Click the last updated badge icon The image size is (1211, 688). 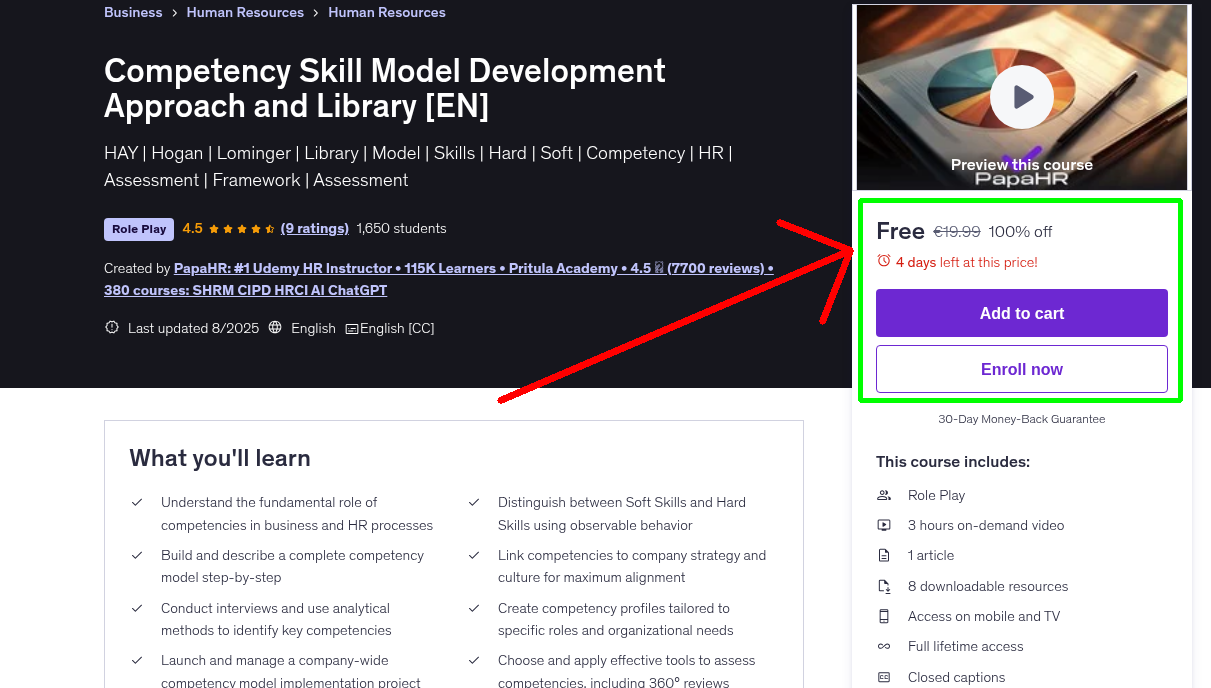click(x=112, y=328)
